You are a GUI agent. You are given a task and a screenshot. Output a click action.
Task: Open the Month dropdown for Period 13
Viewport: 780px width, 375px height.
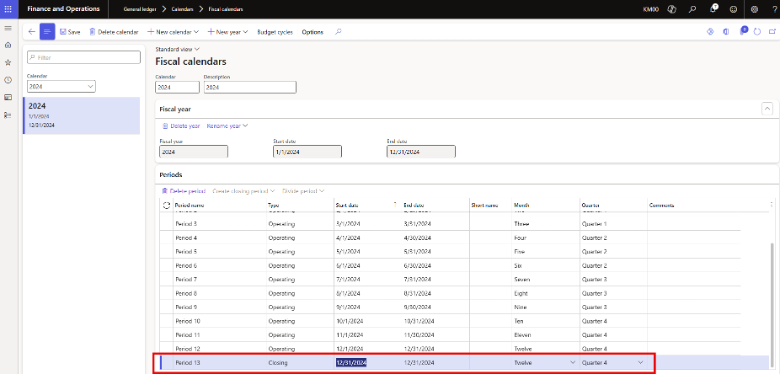coord(572,363)
